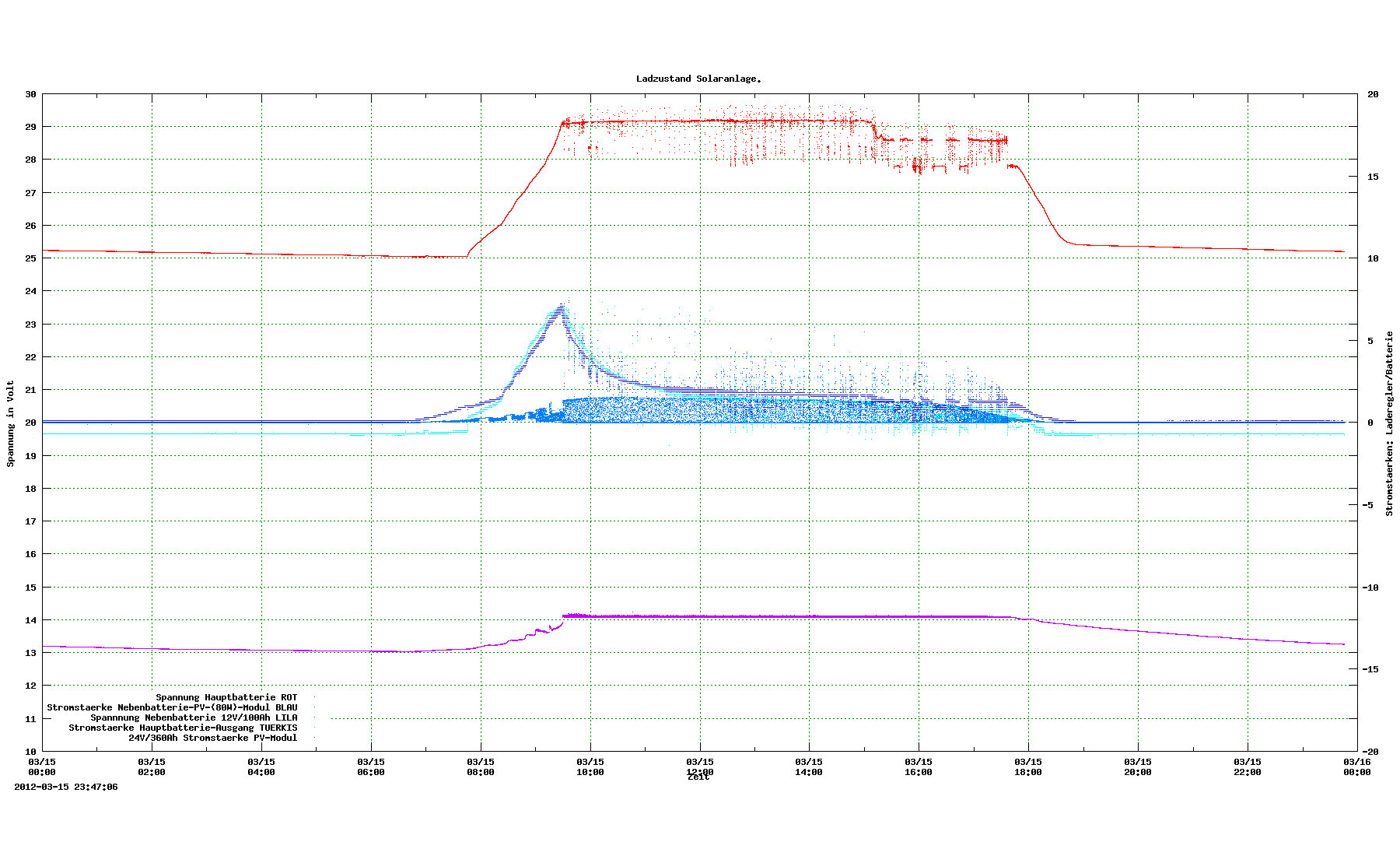Click the 0 value on right current axis
The image size is (1400, 856).
(x=1370, y=423)
